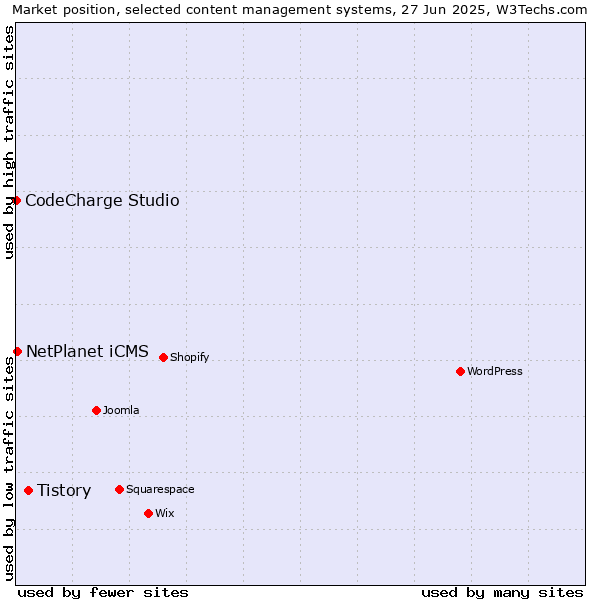Click the 'Squarespace' label text
This screenshot has height=600, width=600.
pyautogui.click(x=160, y=489)
